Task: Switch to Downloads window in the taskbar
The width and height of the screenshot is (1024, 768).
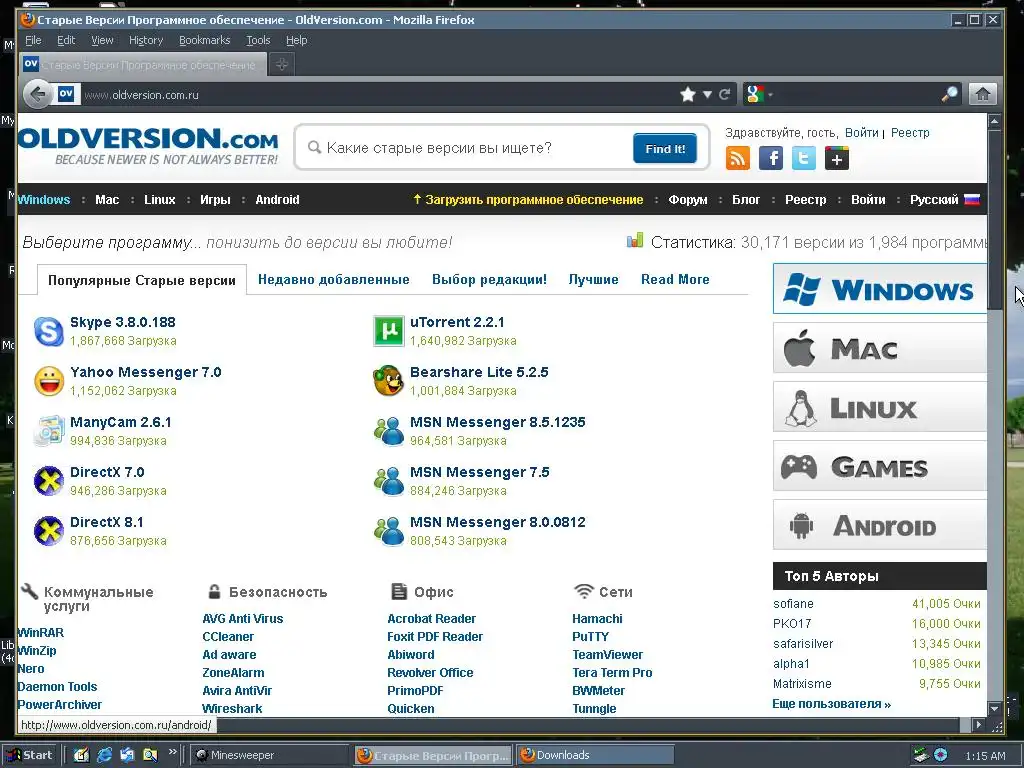Action: (595, 755)
